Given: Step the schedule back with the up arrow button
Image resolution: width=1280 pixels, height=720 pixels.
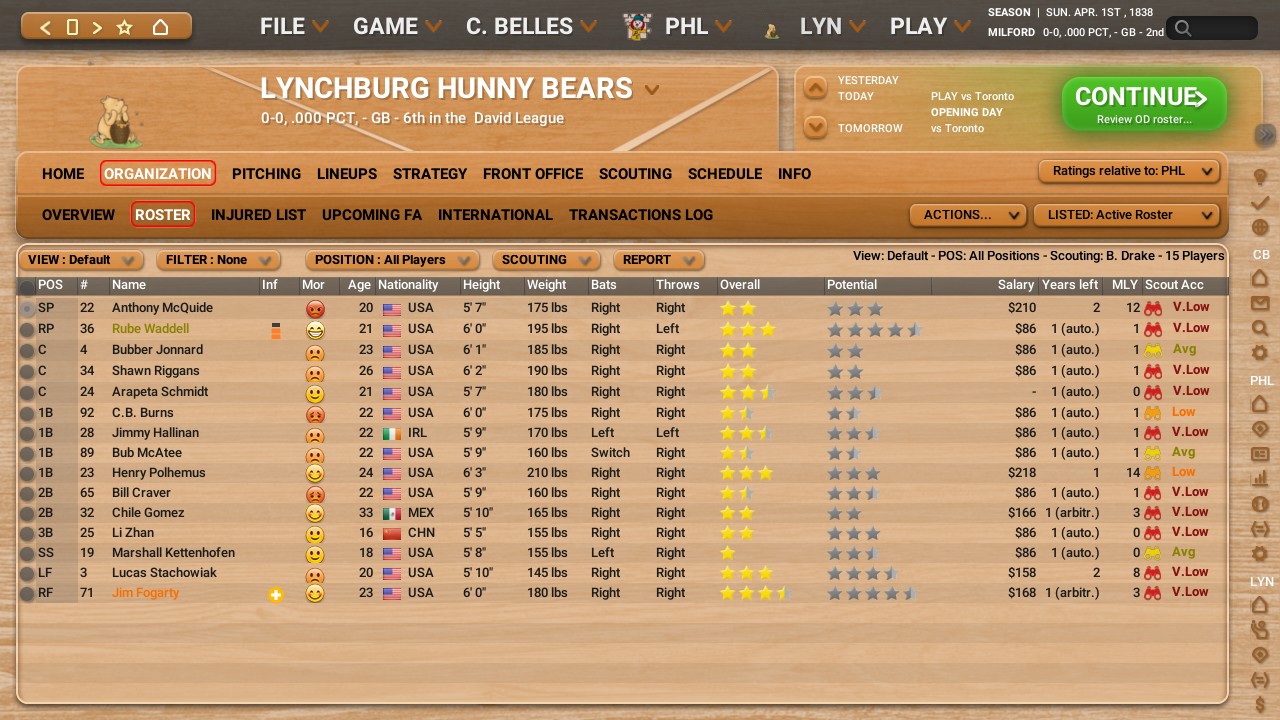Looking at the screenshot, I should coord(816,88).
